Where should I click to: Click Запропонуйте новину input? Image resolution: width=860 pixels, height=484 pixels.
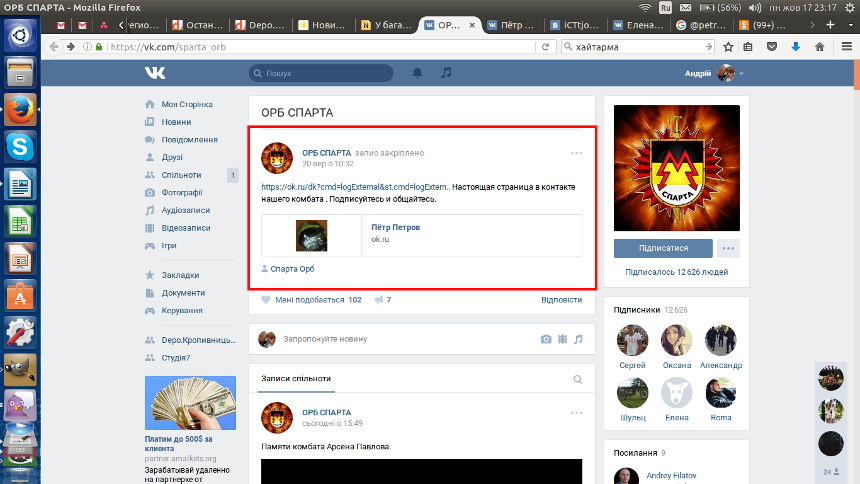(x=325, y=339)
